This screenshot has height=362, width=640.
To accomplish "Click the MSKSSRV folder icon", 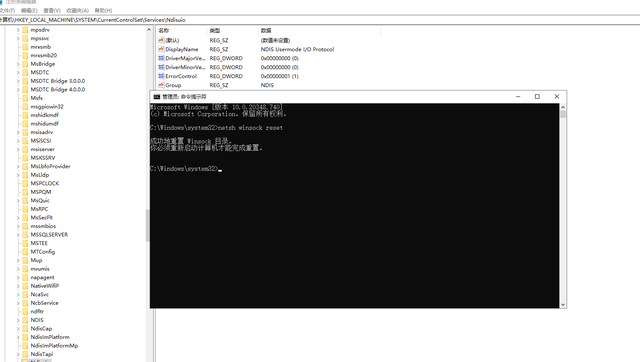I will pos(25,158).
